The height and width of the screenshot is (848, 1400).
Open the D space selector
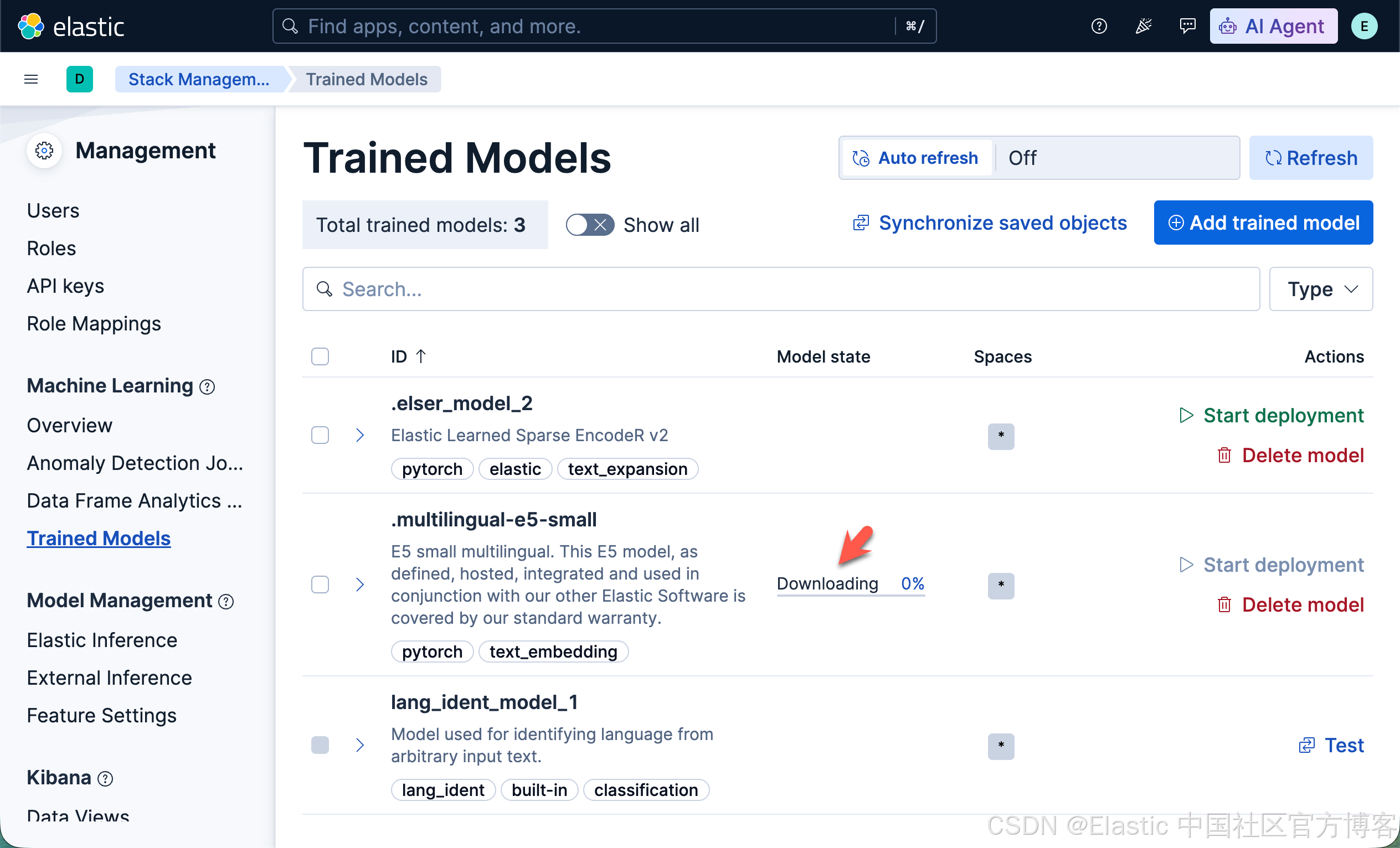[80, 79]
